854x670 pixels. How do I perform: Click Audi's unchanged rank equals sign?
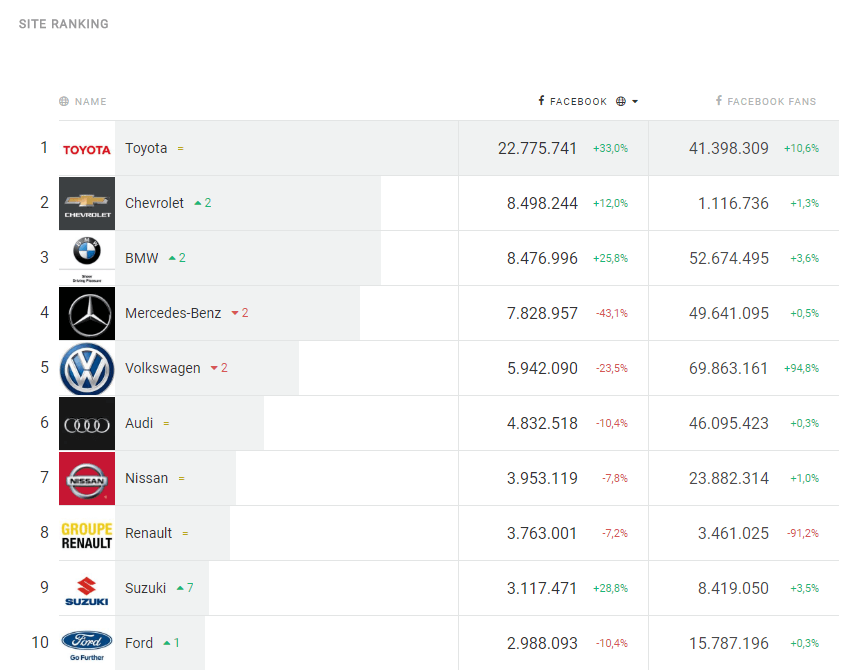click(x=166, y=423)
